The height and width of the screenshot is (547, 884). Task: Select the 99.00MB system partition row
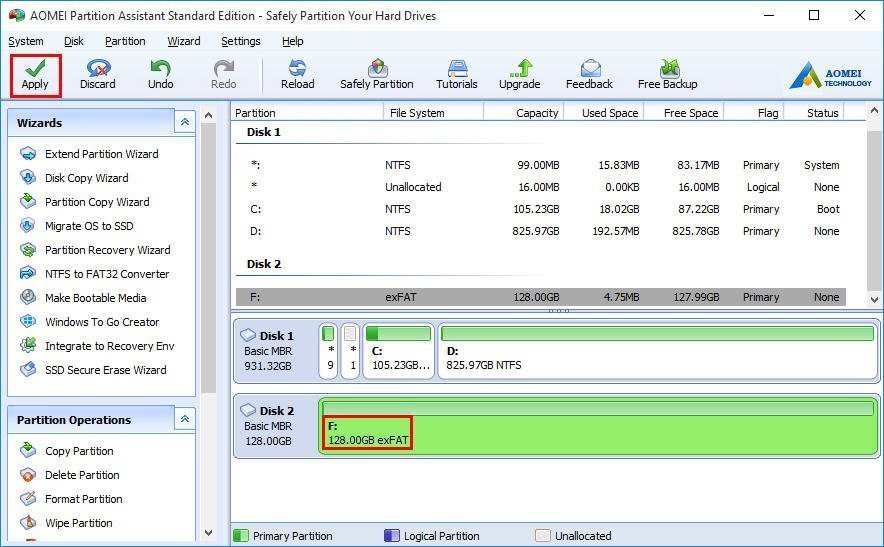(x=541, y=165)
